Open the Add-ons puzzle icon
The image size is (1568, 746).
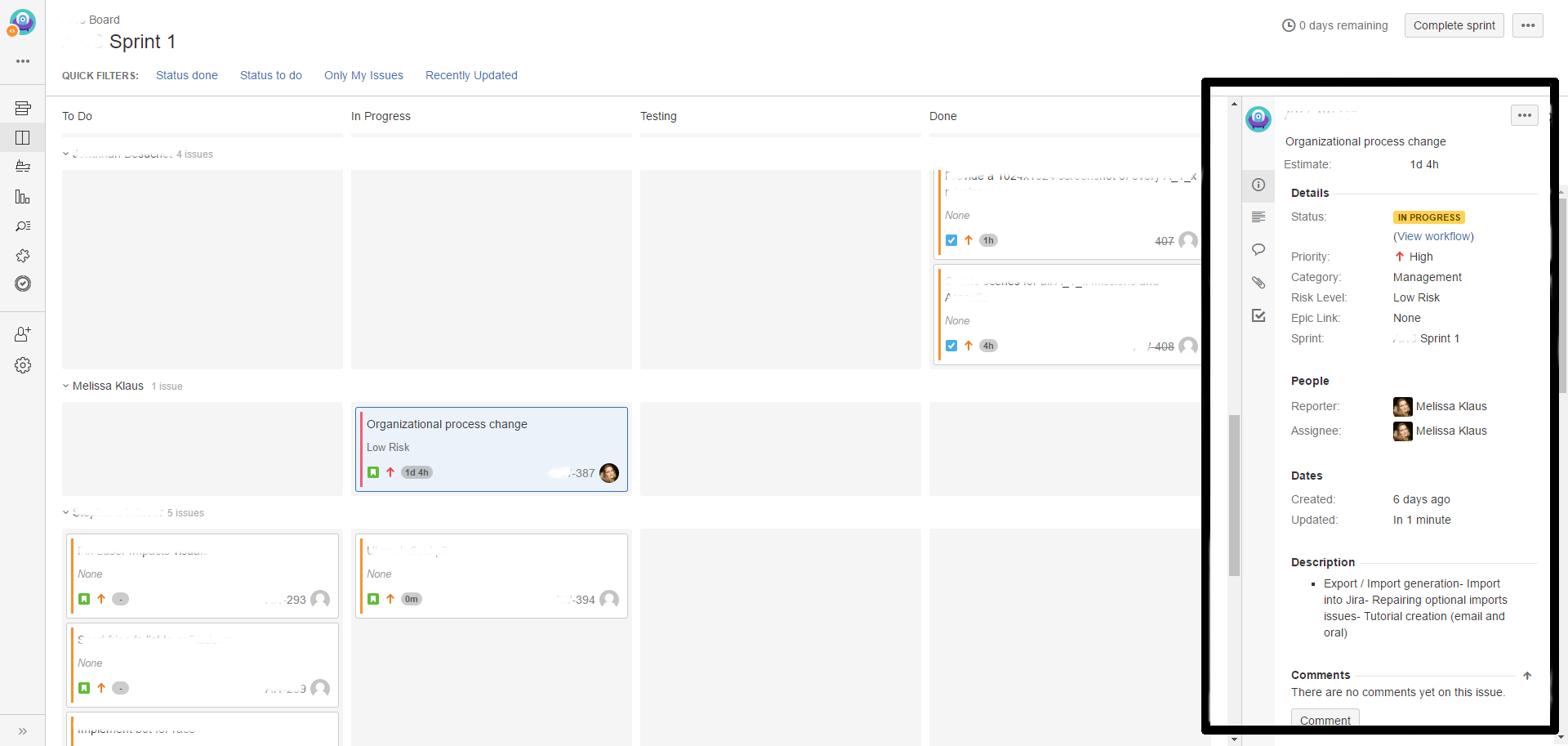pos(23,255)
